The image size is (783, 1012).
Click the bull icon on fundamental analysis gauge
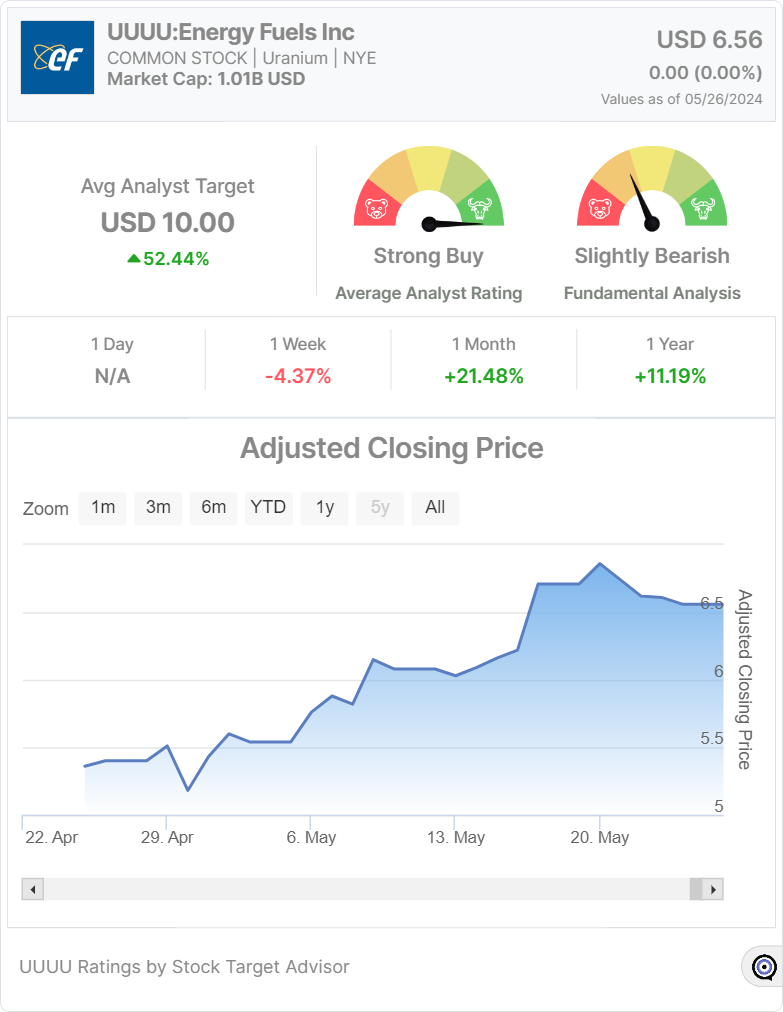pos(703,210)
